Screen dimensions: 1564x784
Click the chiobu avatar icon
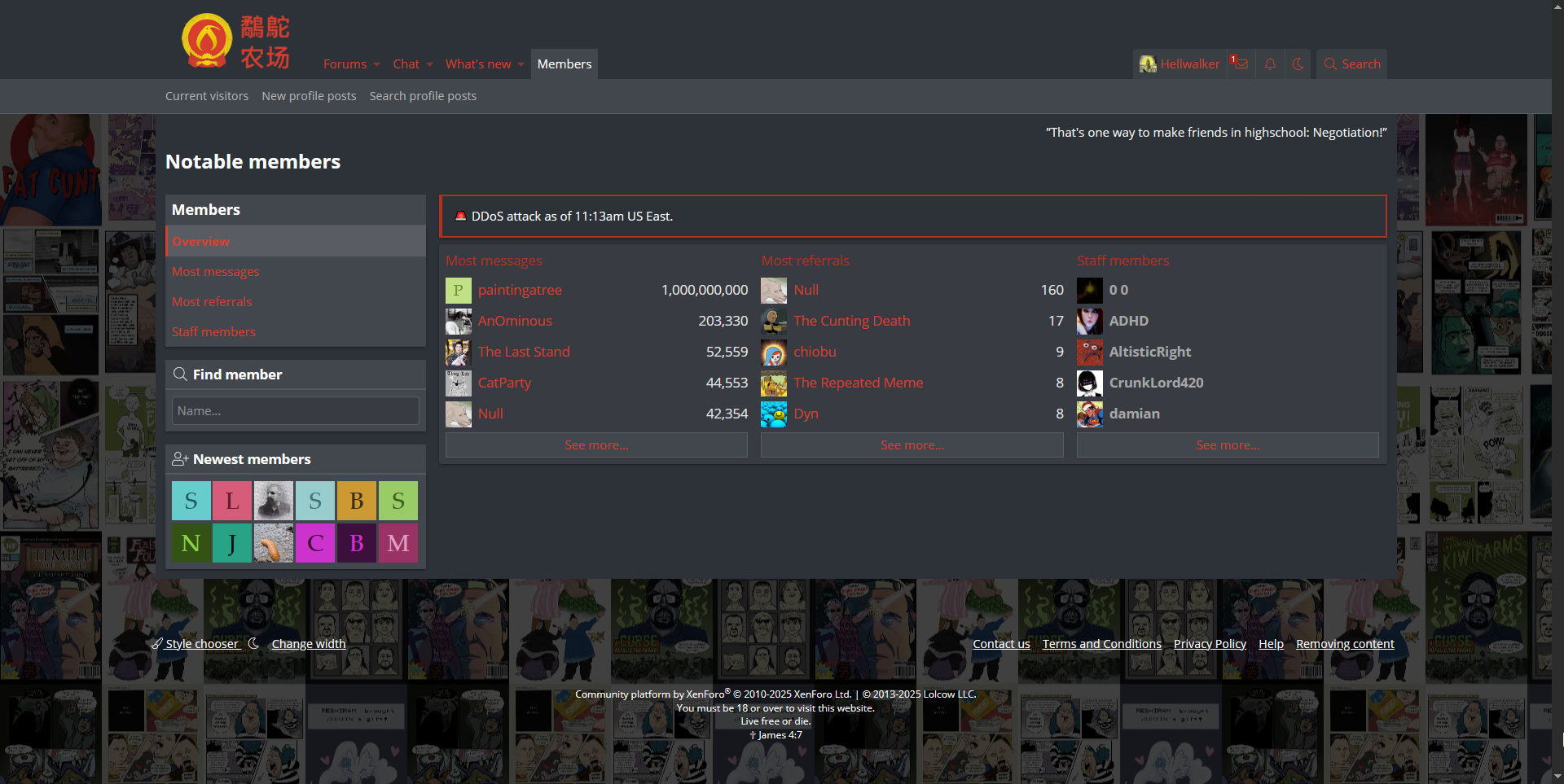click(x=774, y=353)
